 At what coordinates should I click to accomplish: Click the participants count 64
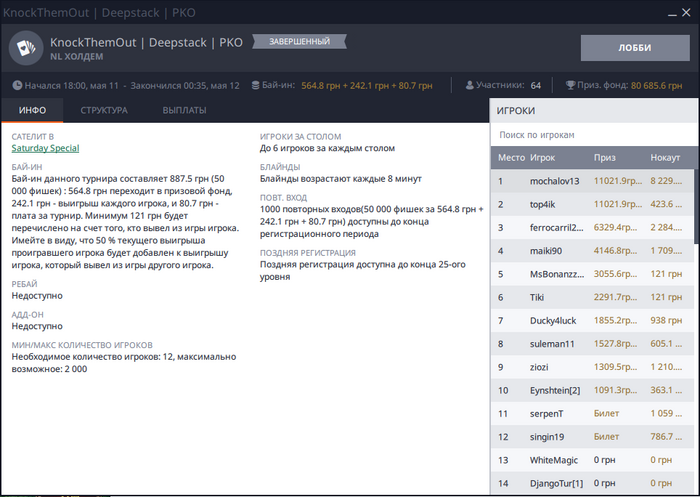tap(536, 85)
